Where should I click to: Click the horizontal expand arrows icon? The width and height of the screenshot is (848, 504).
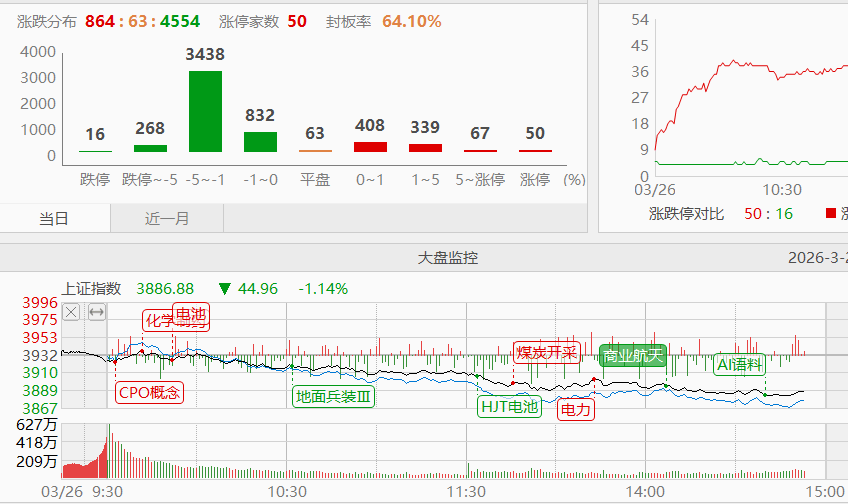pyautogui.click(x=97, y=312)
